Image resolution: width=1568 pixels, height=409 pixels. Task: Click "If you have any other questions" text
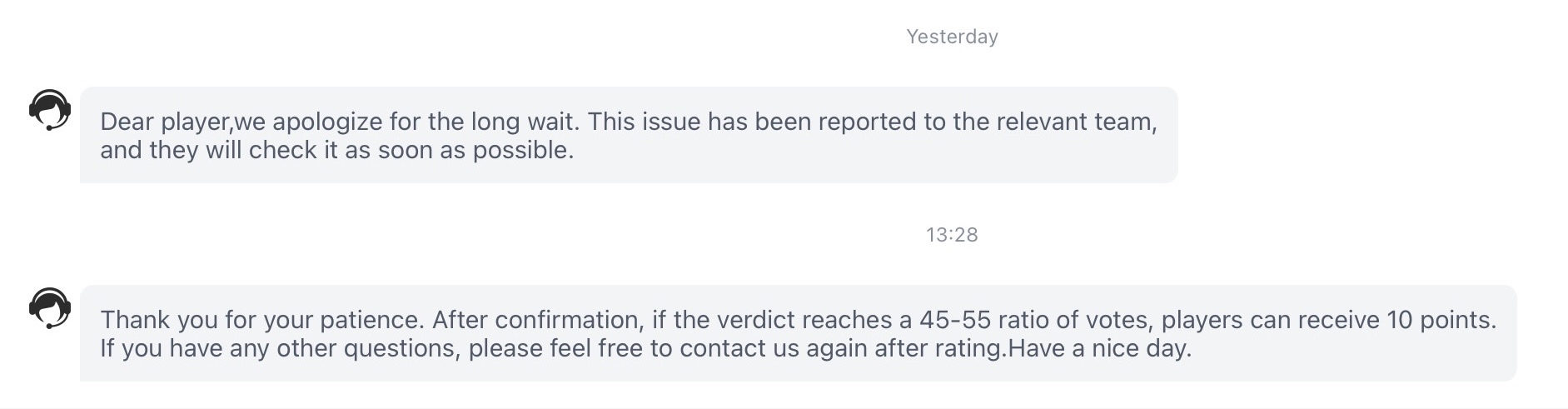click(279, 348)
